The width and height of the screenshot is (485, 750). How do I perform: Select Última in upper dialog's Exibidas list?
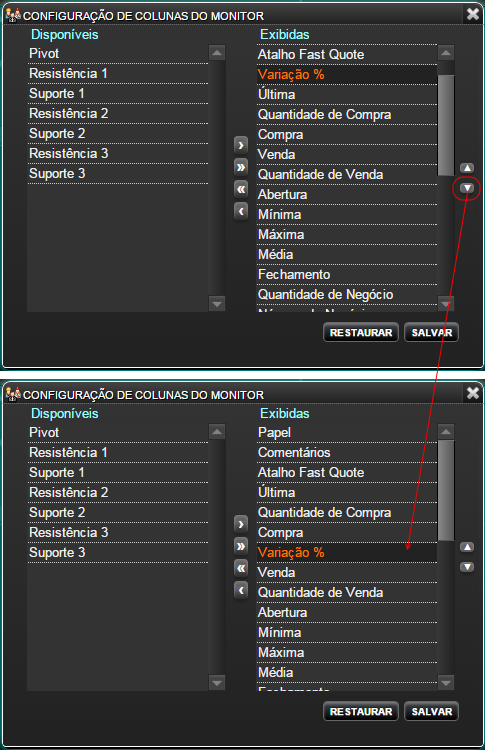point(347,95)
